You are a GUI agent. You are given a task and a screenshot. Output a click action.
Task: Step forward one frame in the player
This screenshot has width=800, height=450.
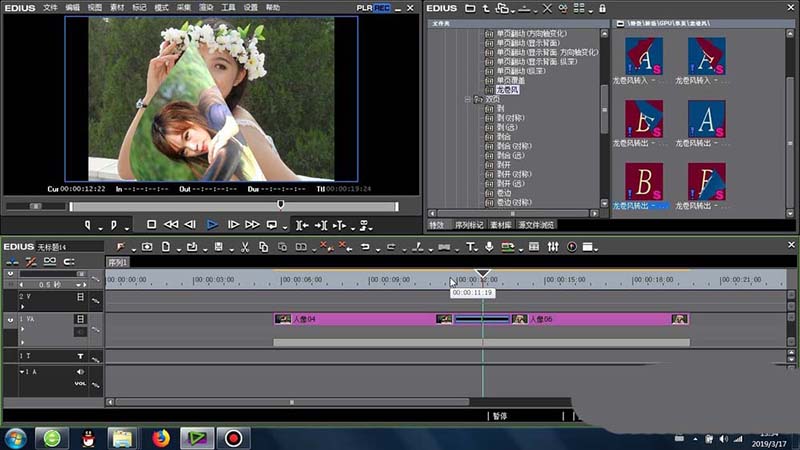233,224
